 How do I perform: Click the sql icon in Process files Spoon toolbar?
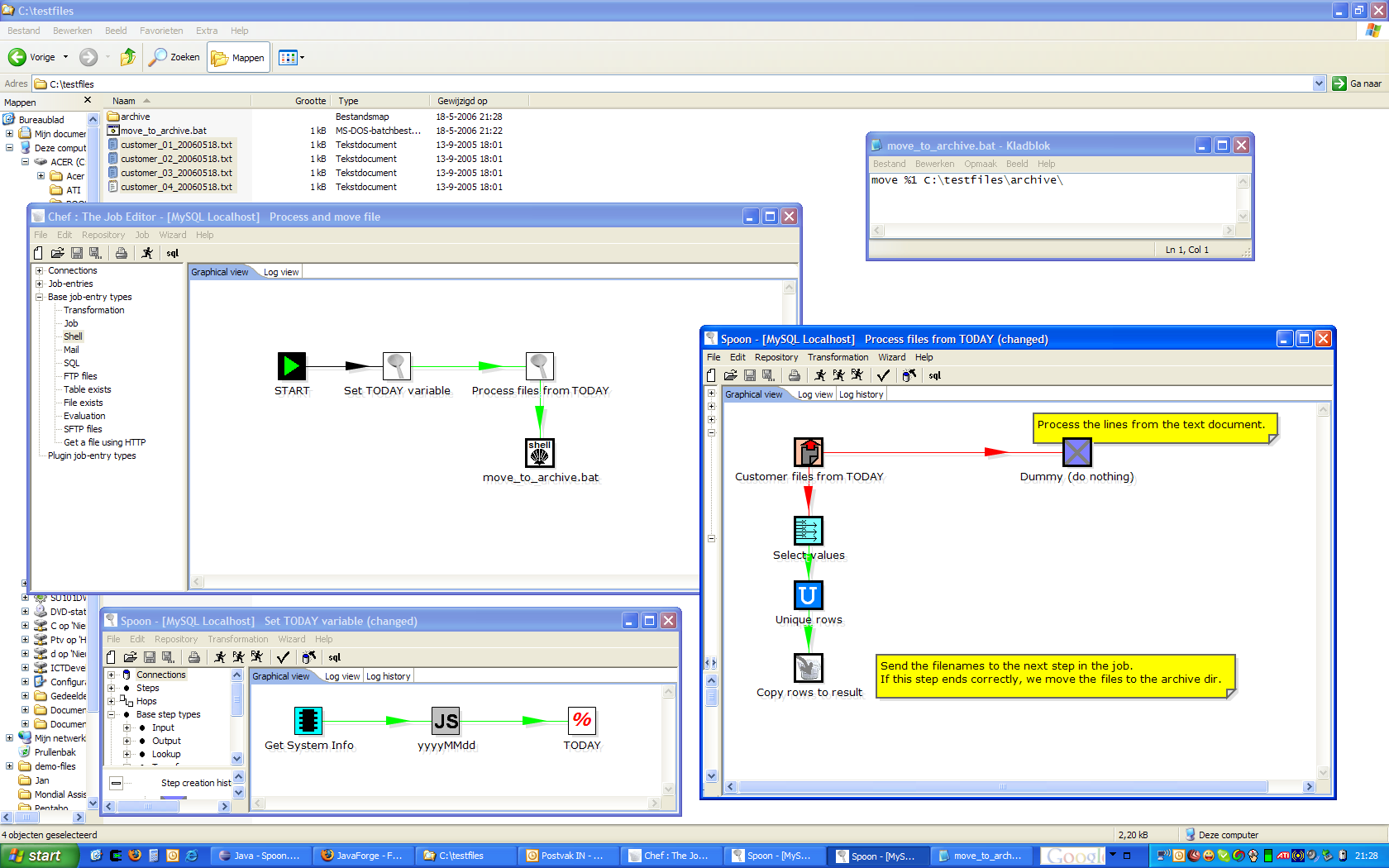point(935,375)
